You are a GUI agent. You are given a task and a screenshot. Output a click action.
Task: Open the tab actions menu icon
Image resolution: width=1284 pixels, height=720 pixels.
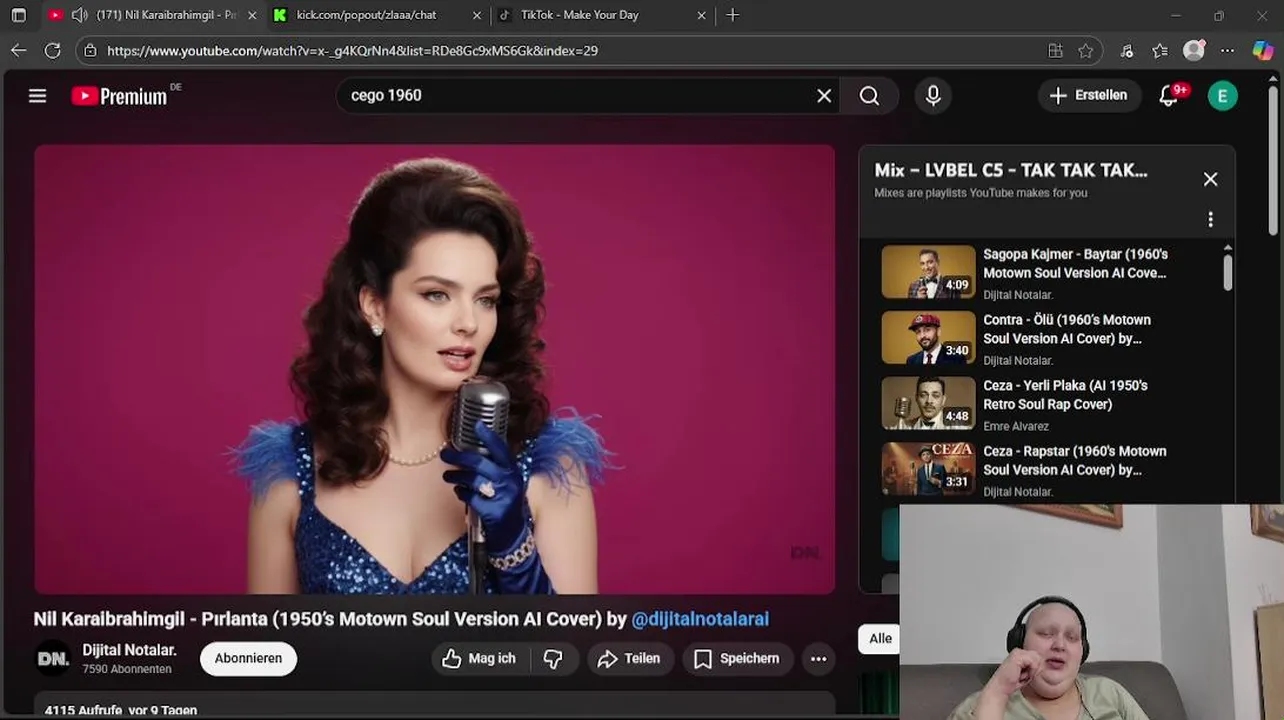pos(18,15)
